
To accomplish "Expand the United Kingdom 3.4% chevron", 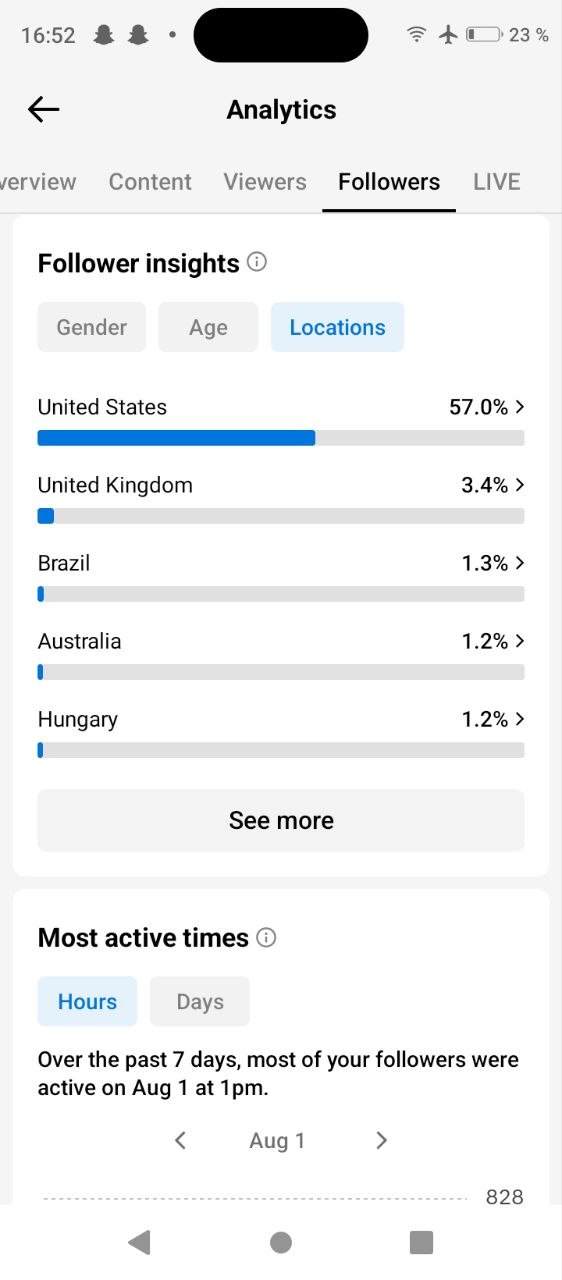I will [519, 485].
